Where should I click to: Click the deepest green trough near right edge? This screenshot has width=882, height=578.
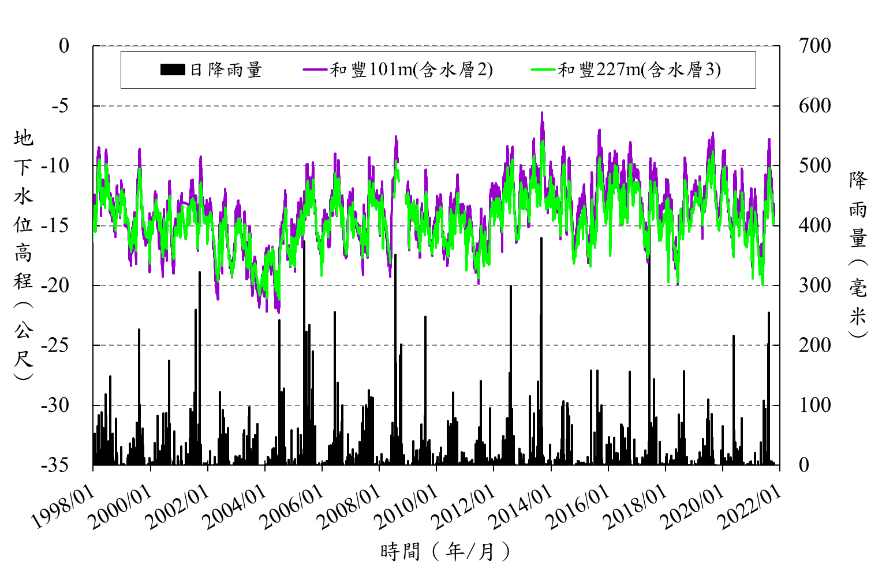pyautogui.click(x=763, y=283)
